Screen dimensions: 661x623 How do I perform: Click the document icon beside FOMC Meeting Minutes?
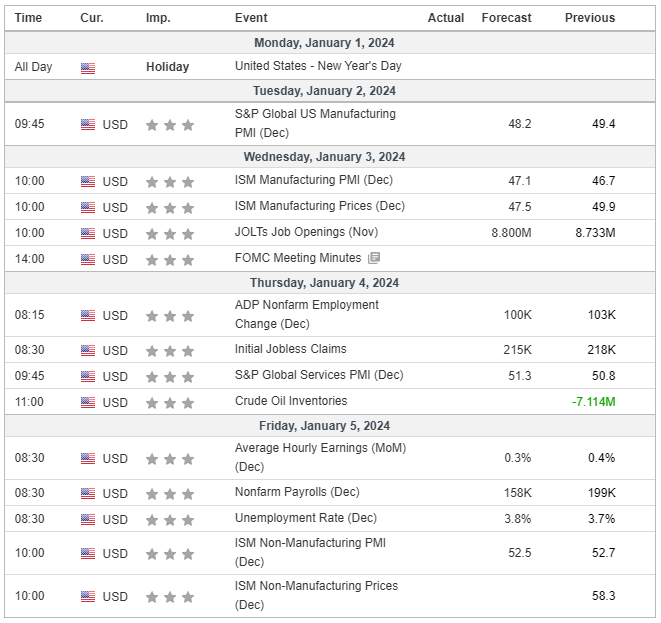click(374, 258)
